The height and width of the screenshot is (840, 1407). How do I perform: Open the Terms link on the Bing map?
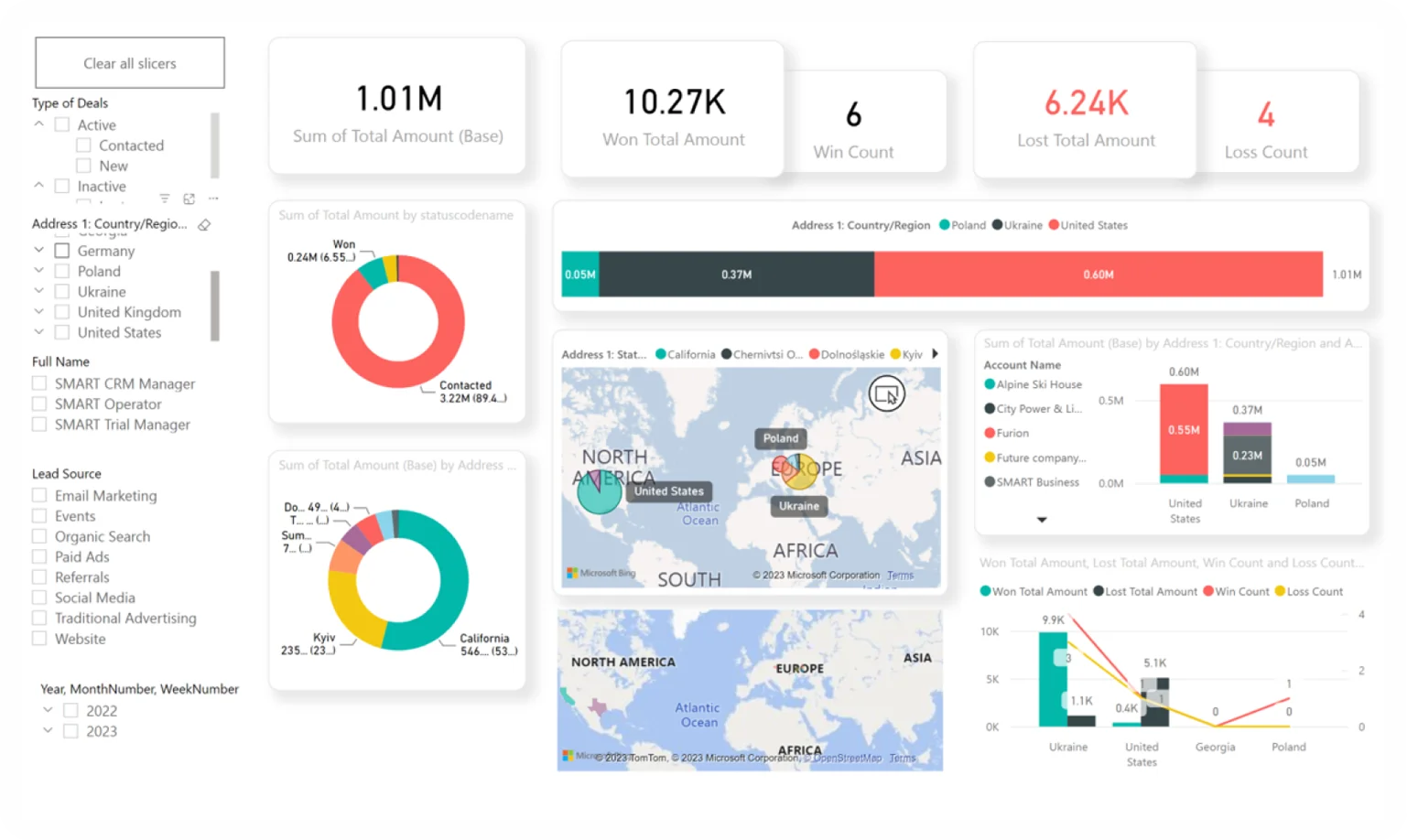tap(901, 575)
